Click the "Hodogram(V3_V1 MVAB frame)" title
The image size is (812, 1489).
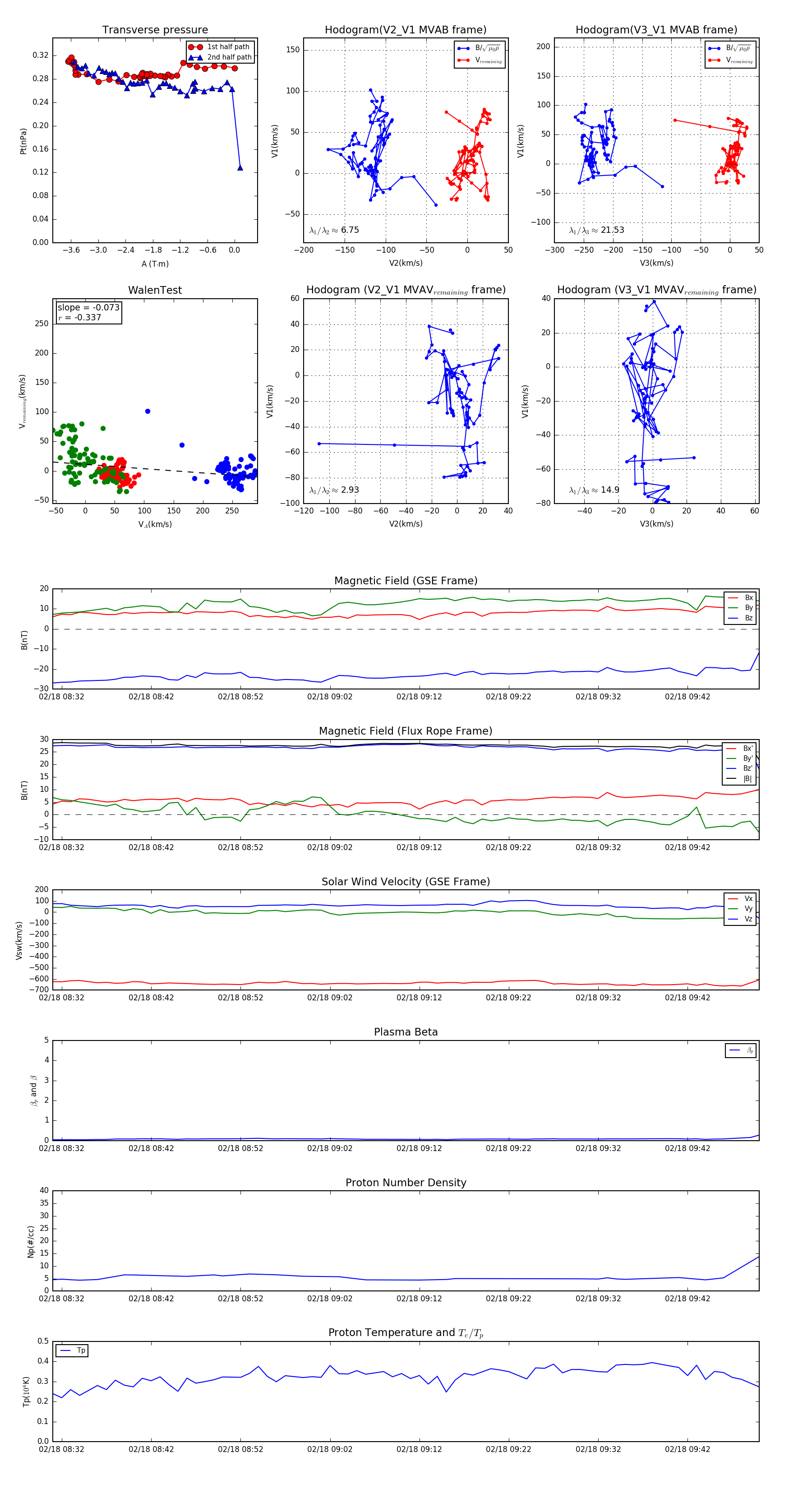[656, 30]
